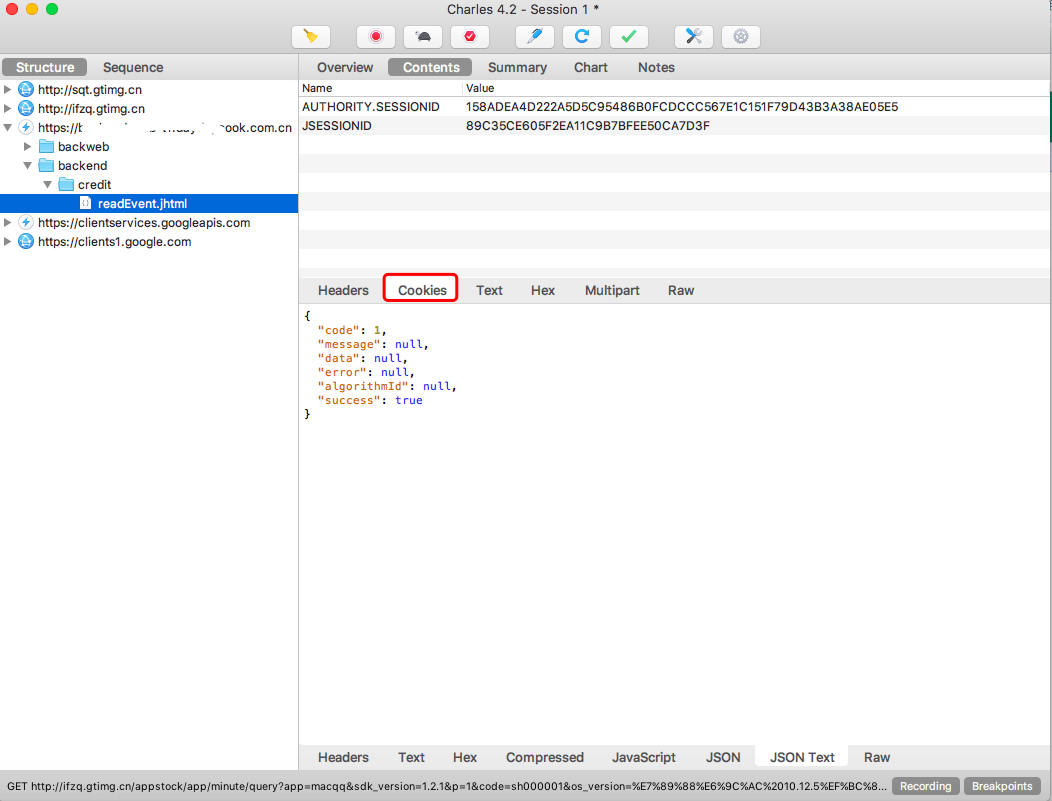Select the readEvent.jhtml request
This screenshot has width=1052, height=801.
(x=149, y=203)
